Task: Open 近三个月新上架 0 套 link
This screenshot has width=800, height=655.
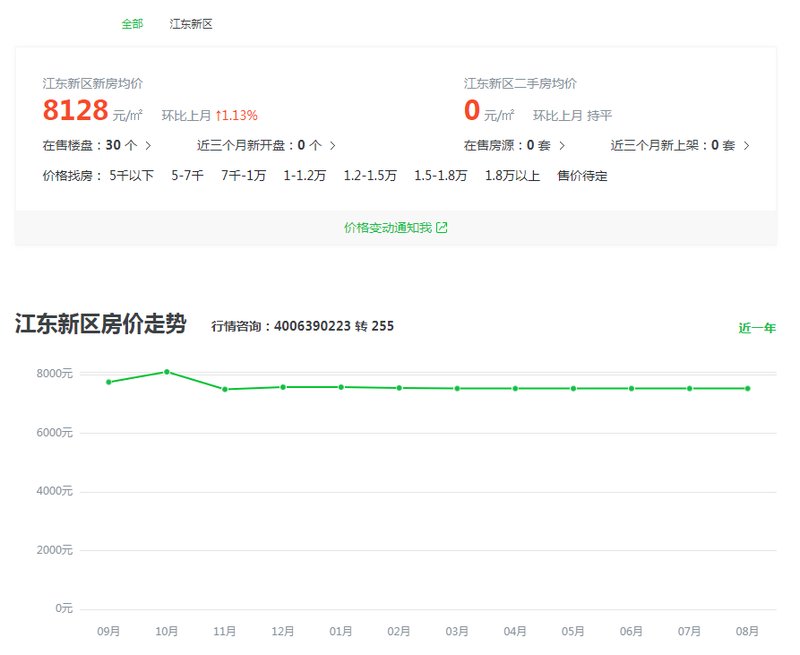Action: [680, 145]
